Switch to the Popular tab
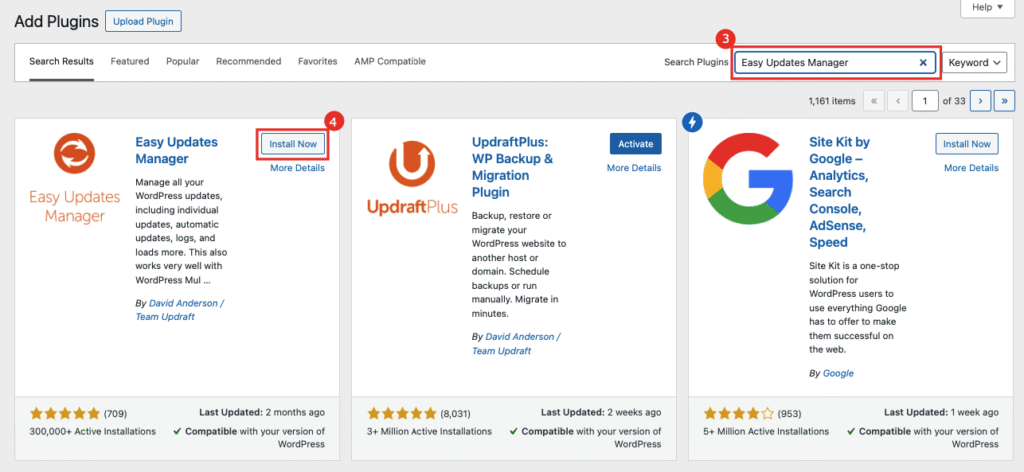 point(183,61)
